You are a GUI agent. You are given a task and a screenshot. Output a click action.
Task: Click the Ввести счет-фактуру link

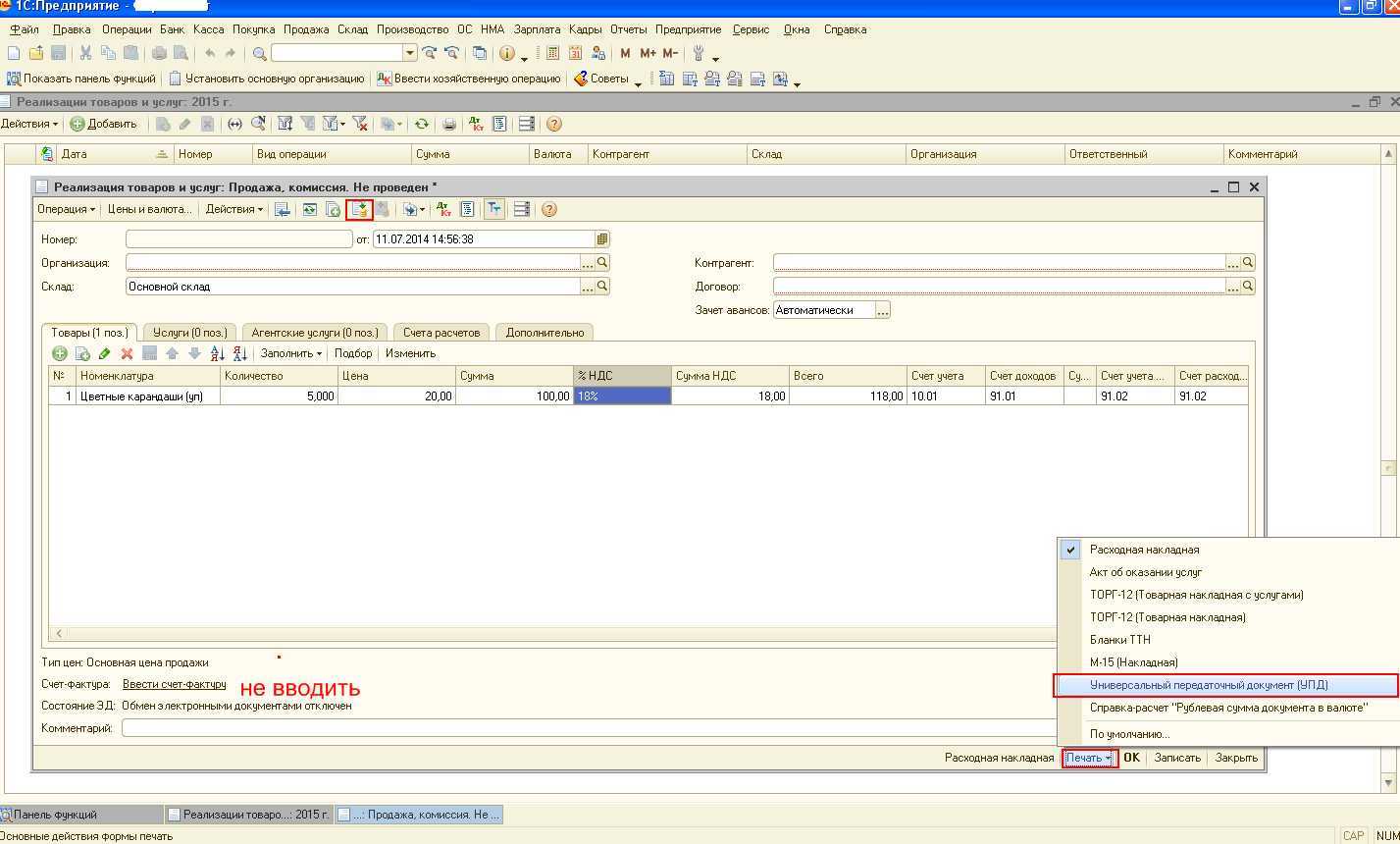[174, 684]
